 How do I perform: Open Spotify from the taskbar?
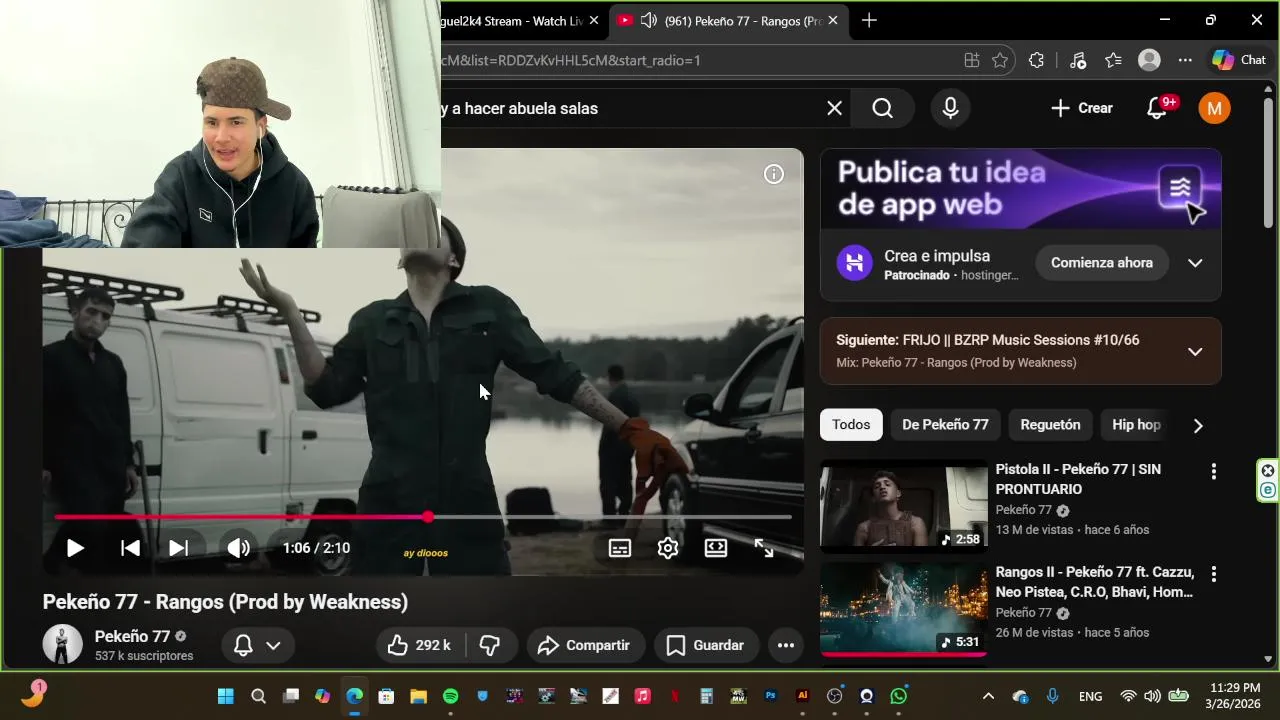(x=450, y=696)
